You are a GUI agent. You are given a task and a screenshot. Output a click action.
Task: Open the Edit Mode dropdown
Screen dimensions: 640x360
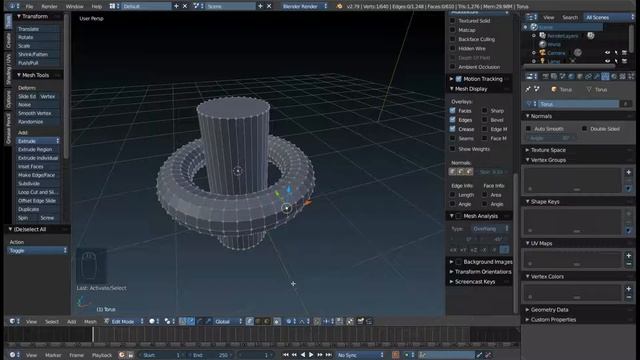tap(124, 321)
